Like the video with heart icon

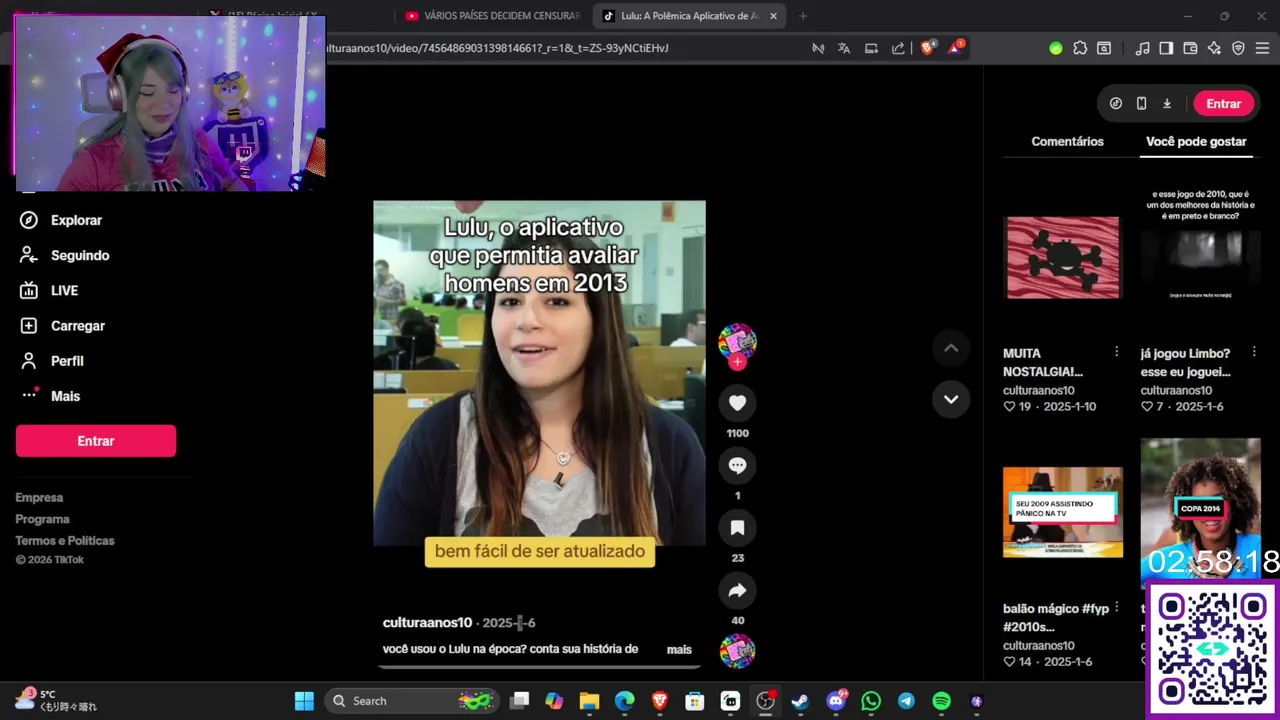click(x=737, y=402)
